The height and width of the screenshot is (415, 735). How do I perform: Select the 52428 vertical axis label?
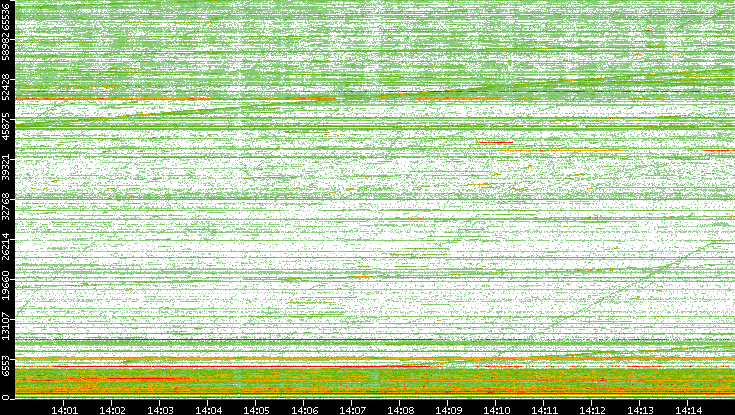(x=5, y=87)
